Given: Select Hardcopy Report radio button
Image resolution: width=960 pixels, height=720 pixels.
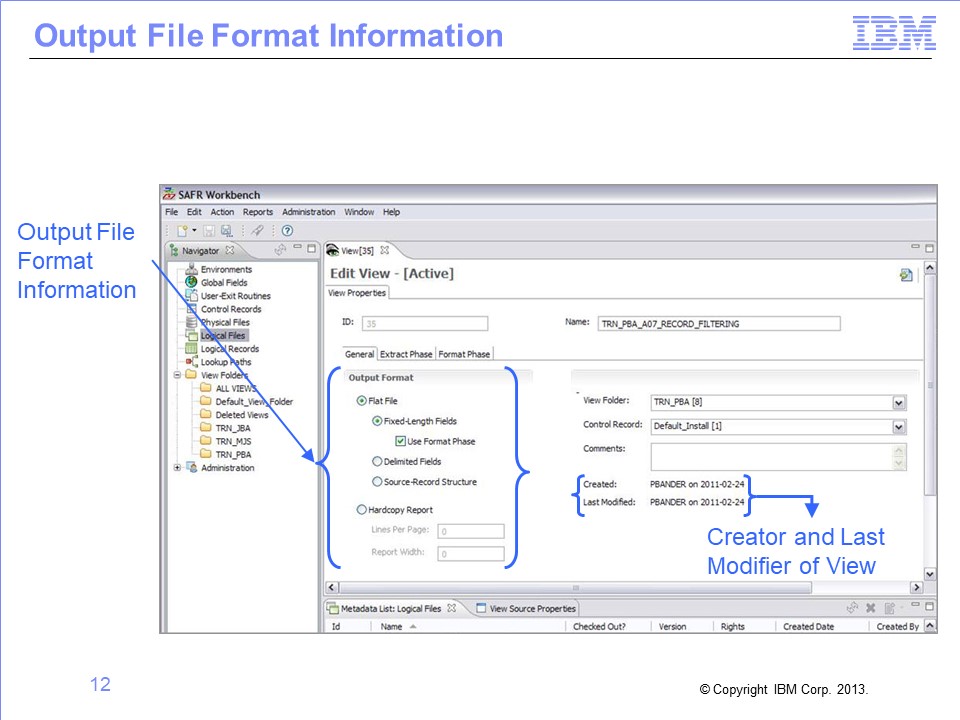Looking at the screenshot, I should (362, 509).
